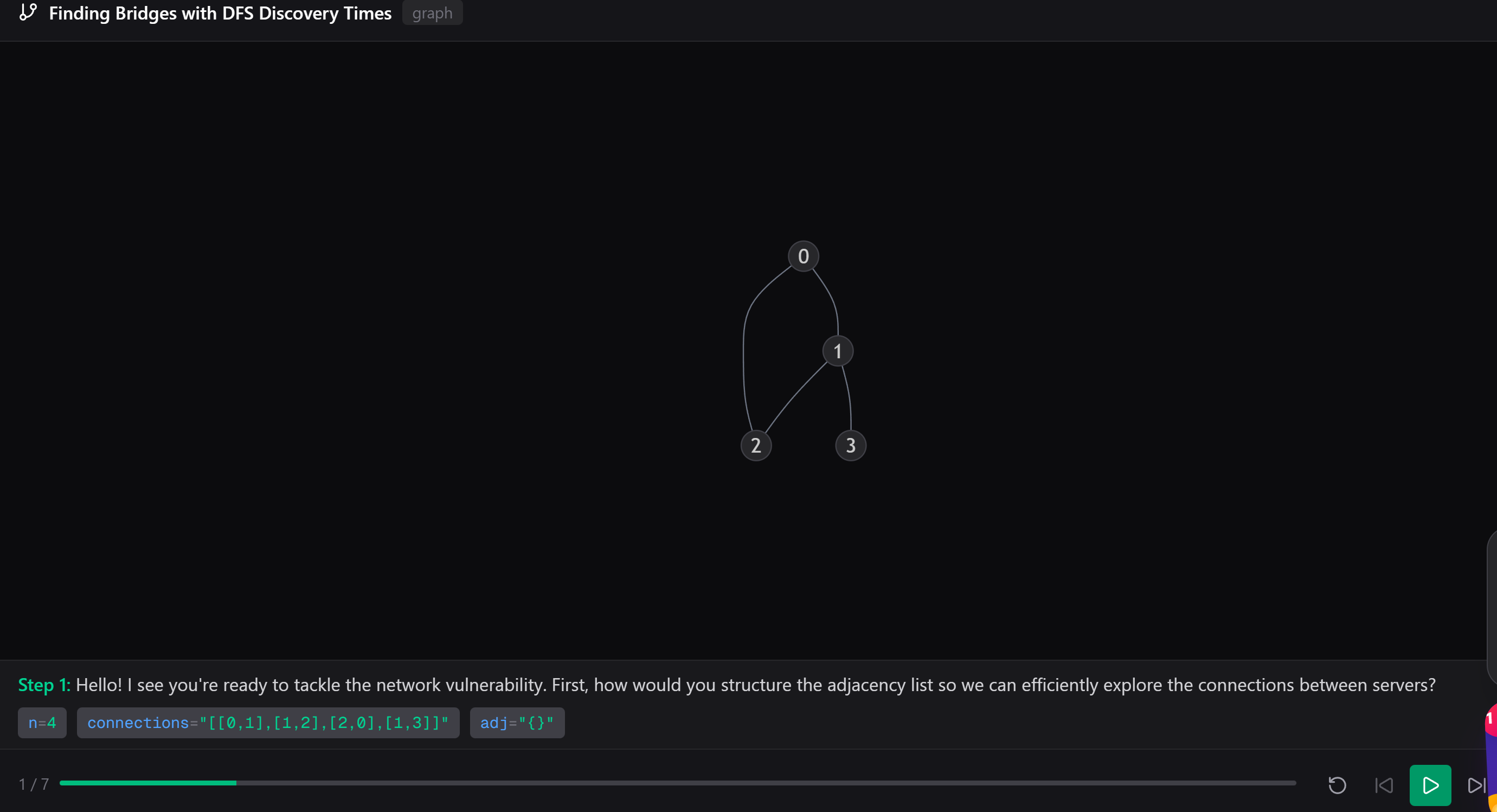Image resolution: width=1497 pixels, height=812 pixels.
Task: Go to previous step with skip-back icon
Action: click(x=1384, y=785)
